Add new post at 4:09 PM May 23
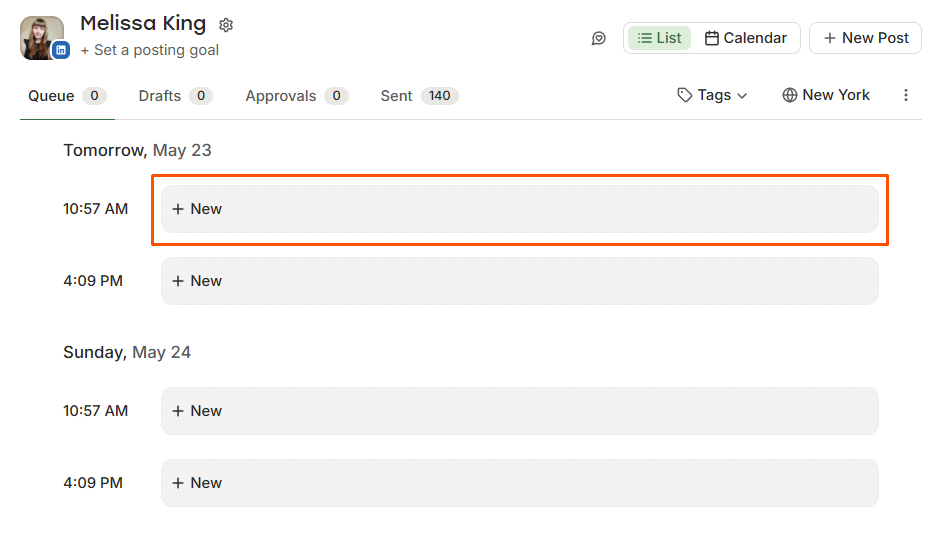The width and height of the screenshot is (943, 537). (520, 281)
